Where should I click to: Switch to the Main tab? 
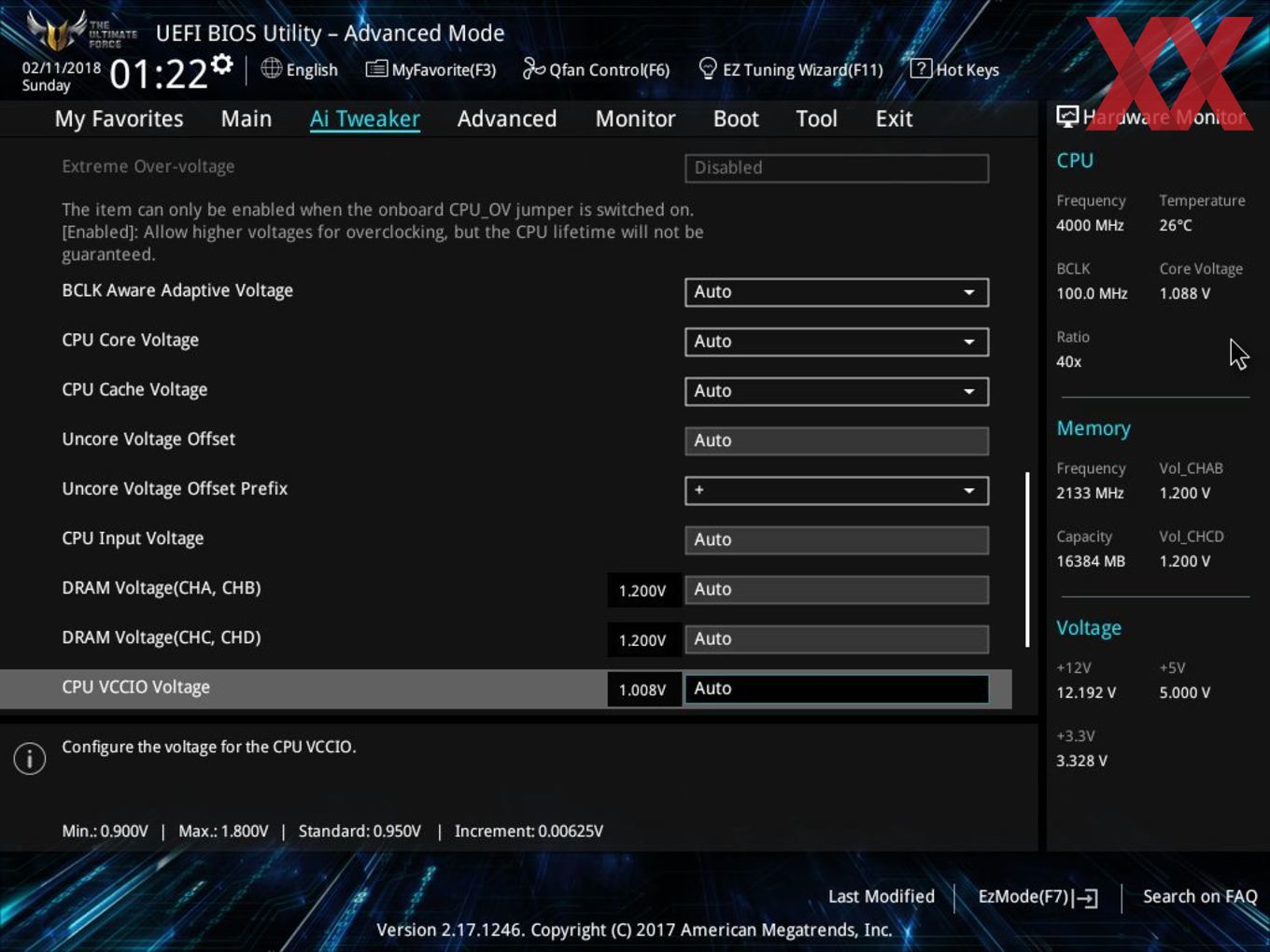click(x=247, y=119)
